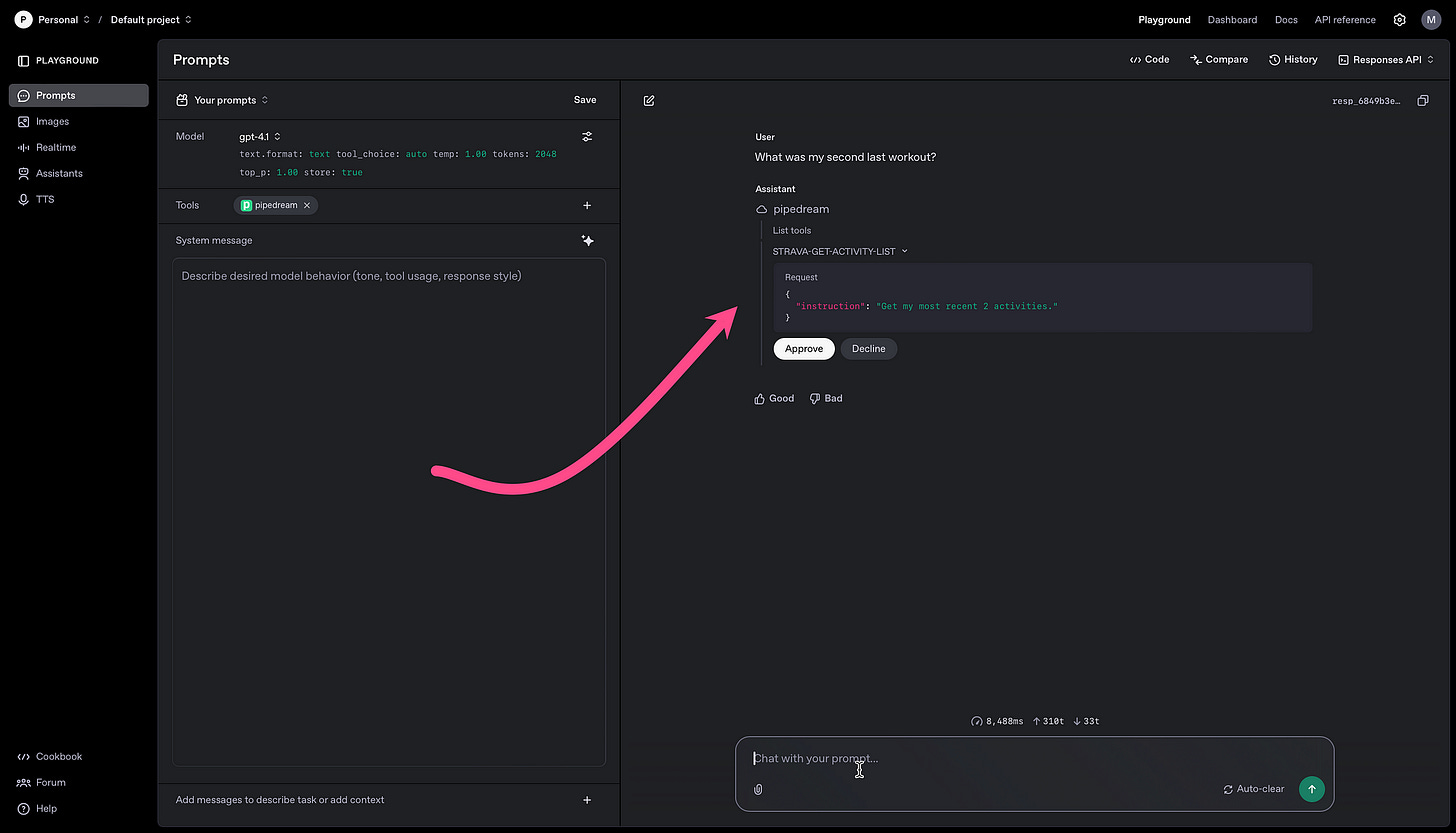Screen dimensions: 1456x833
Task: Click the store: true parameter
Action: click(333, 173)
